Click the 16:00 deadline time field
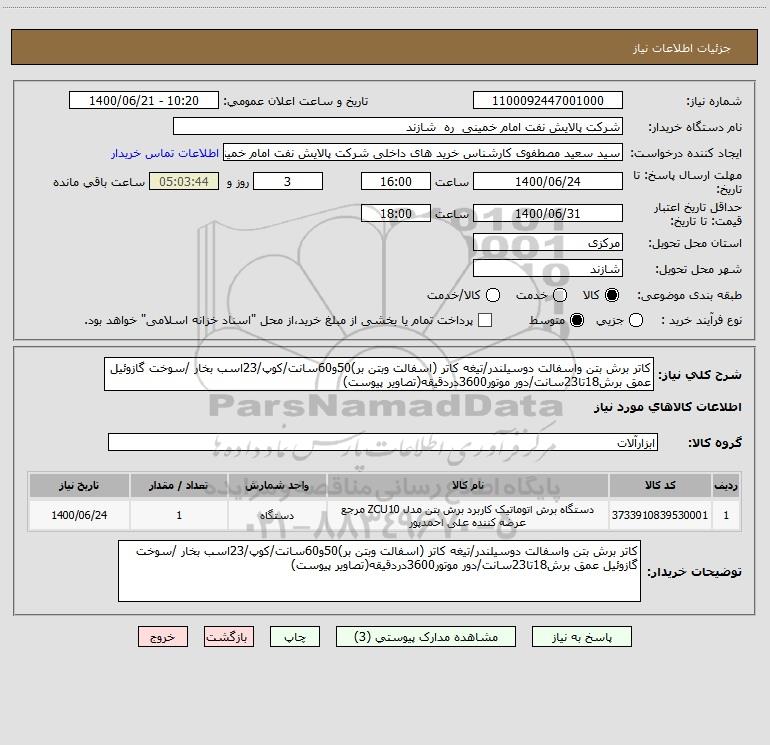Image resolution: width=770 pixels, height=745 pixels. click(x=396, y=182)
